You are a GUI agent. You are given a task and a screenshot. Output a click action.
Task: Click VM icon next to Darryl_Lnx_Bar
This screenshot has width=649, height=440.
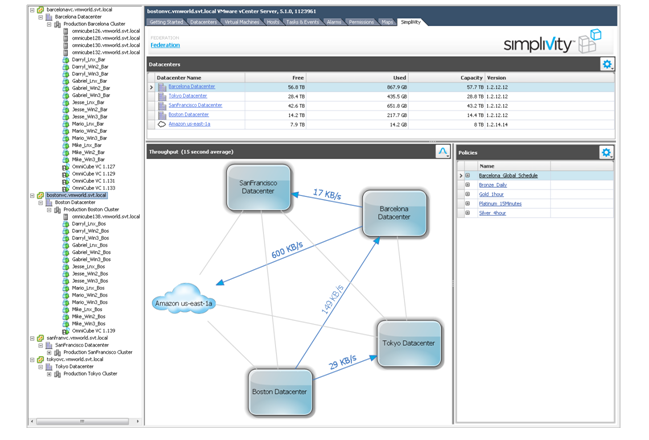coord(65,60)
